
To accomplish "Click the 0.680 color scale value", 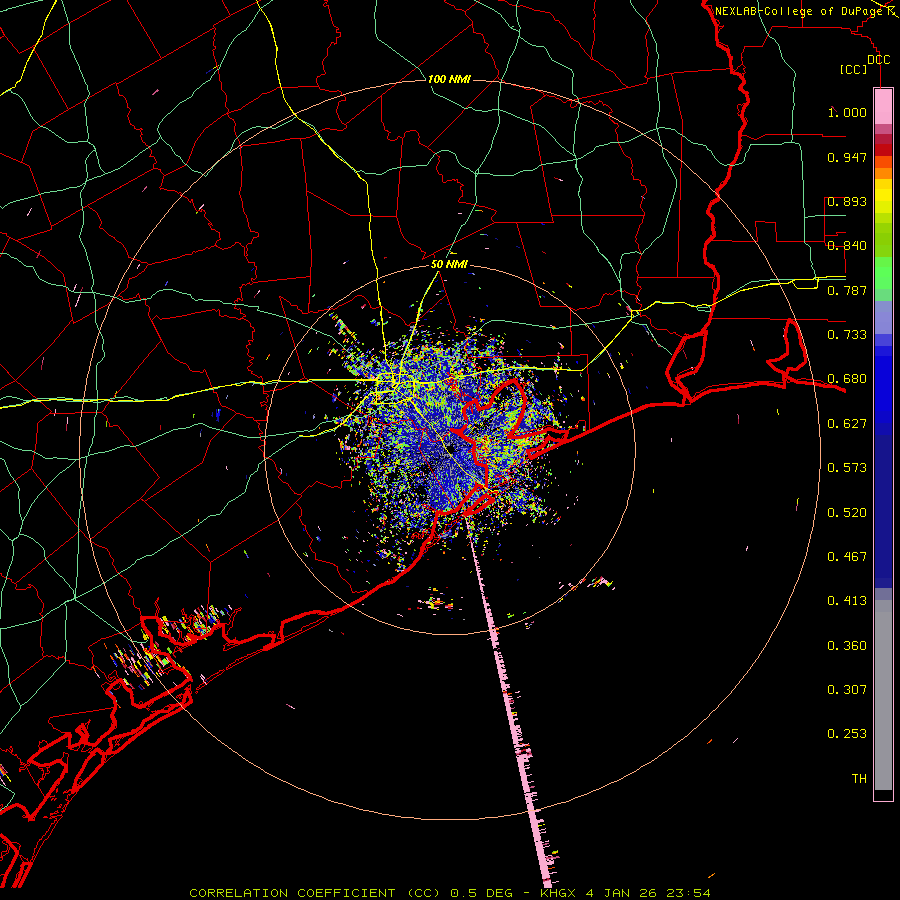I will coord(847,379).
